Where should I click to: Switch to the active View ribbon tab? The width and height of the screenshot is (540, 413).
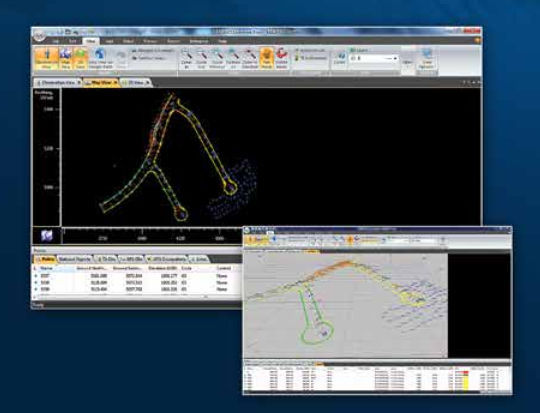pyautogui.click(x=91, y=41)
